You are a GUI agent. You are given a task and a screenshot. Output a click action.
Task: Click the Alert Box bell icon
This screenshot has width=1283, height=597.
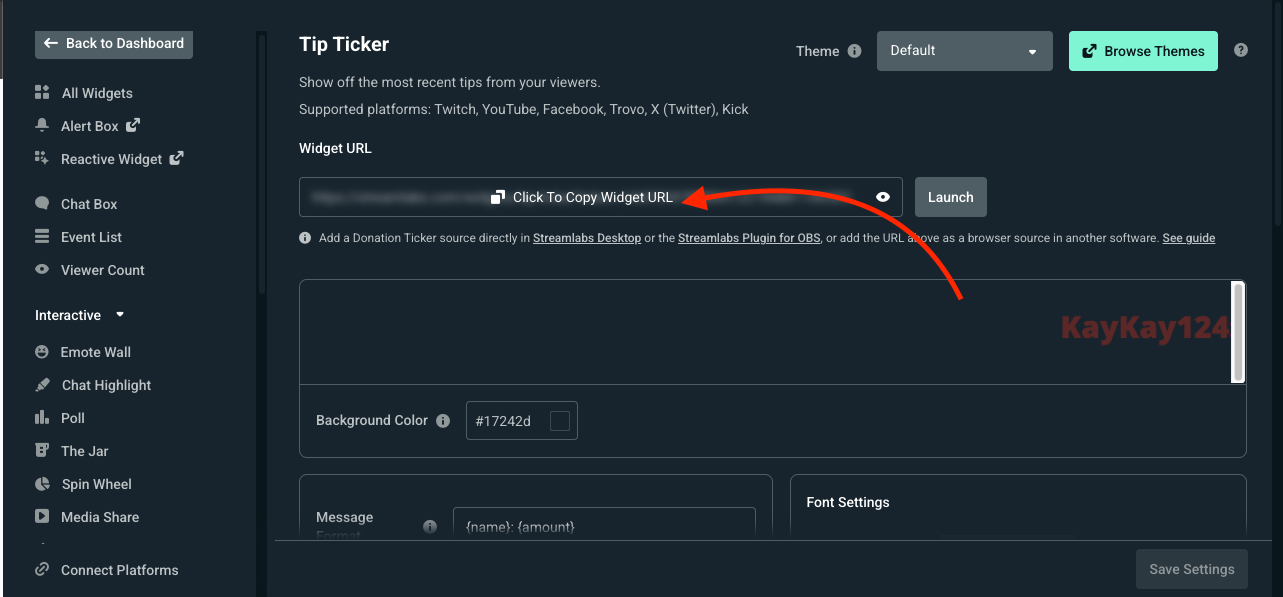42,125
